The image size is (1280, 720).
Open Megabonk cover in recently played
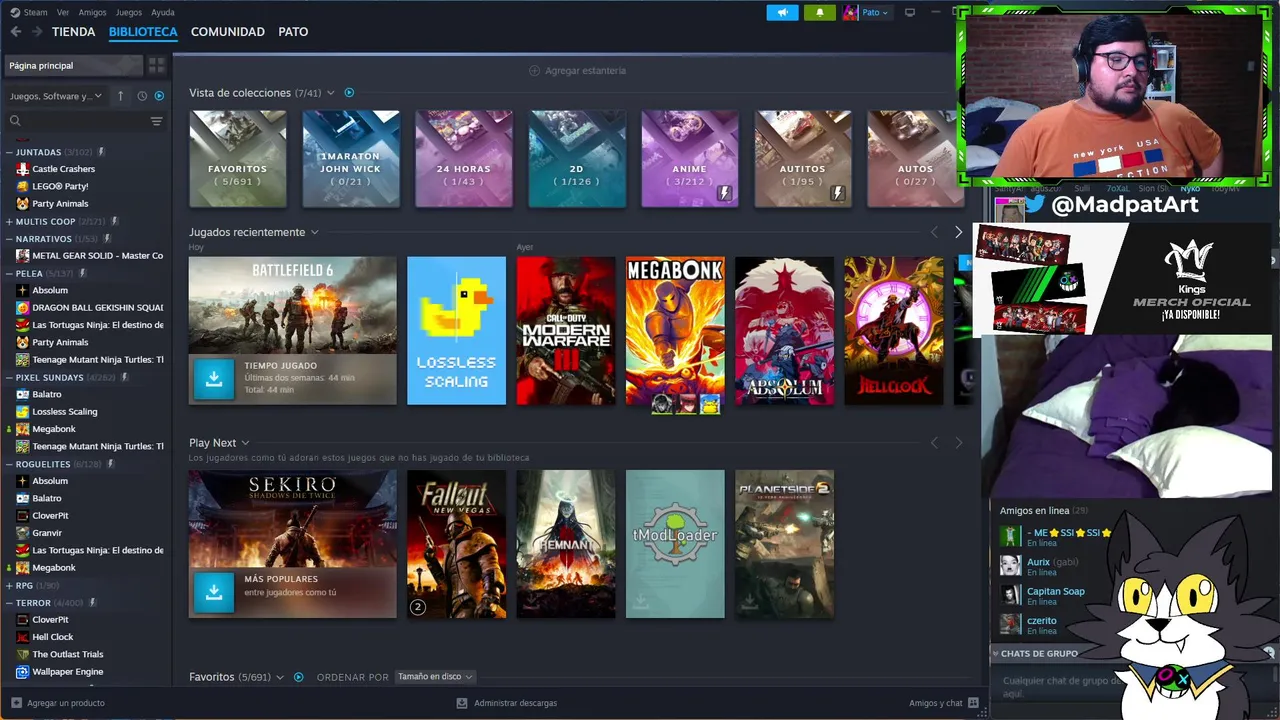[675, 331]
